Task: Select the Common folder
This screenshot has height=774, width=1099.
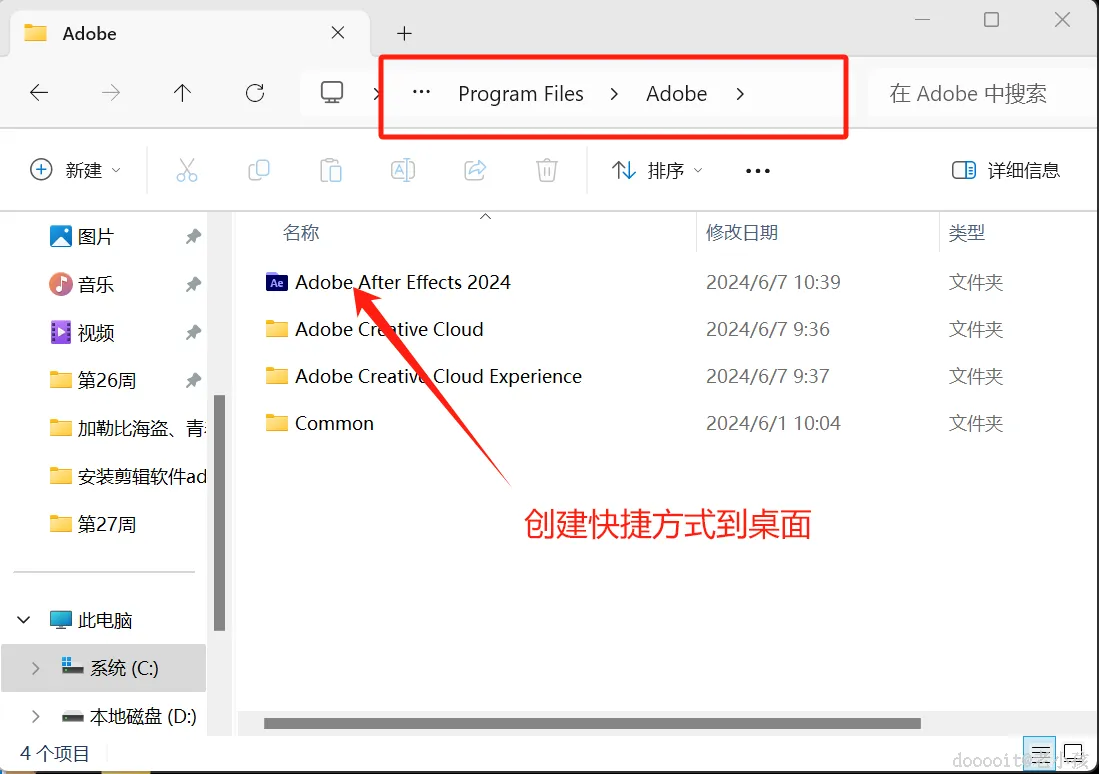Action: point(333,423)
